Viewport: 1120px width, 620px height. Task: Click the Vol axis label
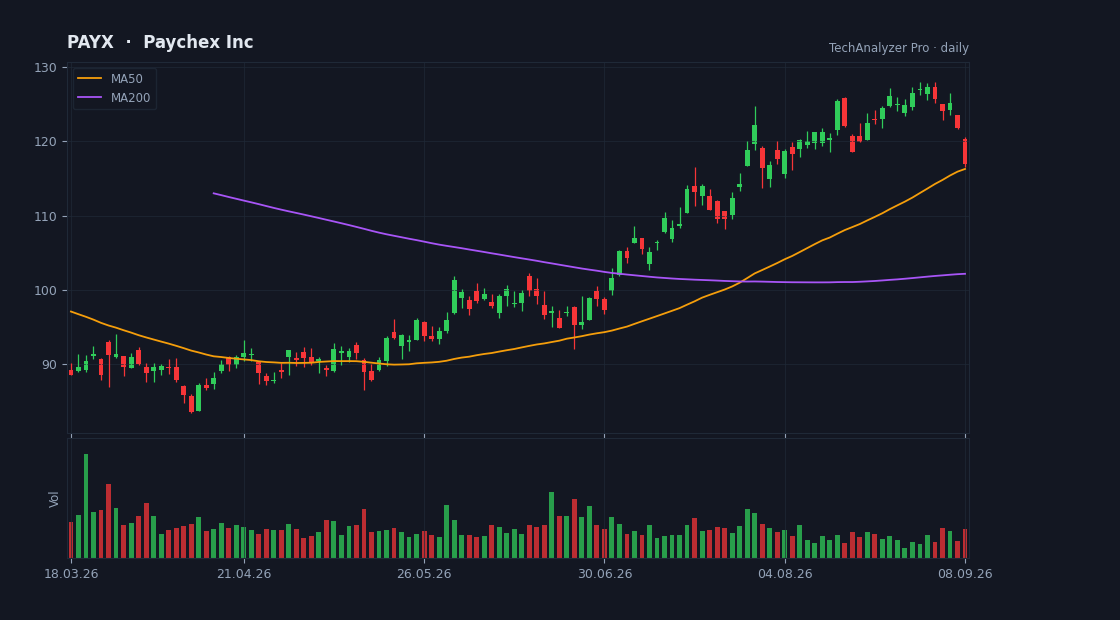pos(54,499)
